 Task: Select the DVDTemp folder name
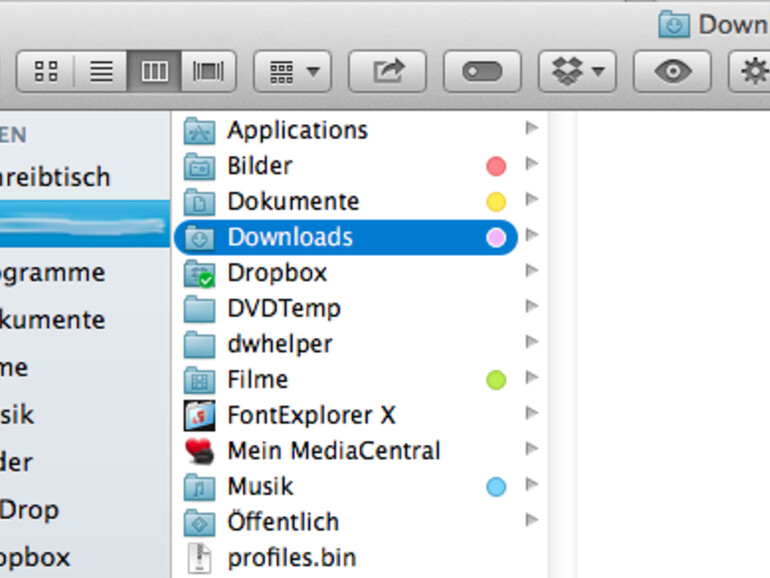click(284, 309)
